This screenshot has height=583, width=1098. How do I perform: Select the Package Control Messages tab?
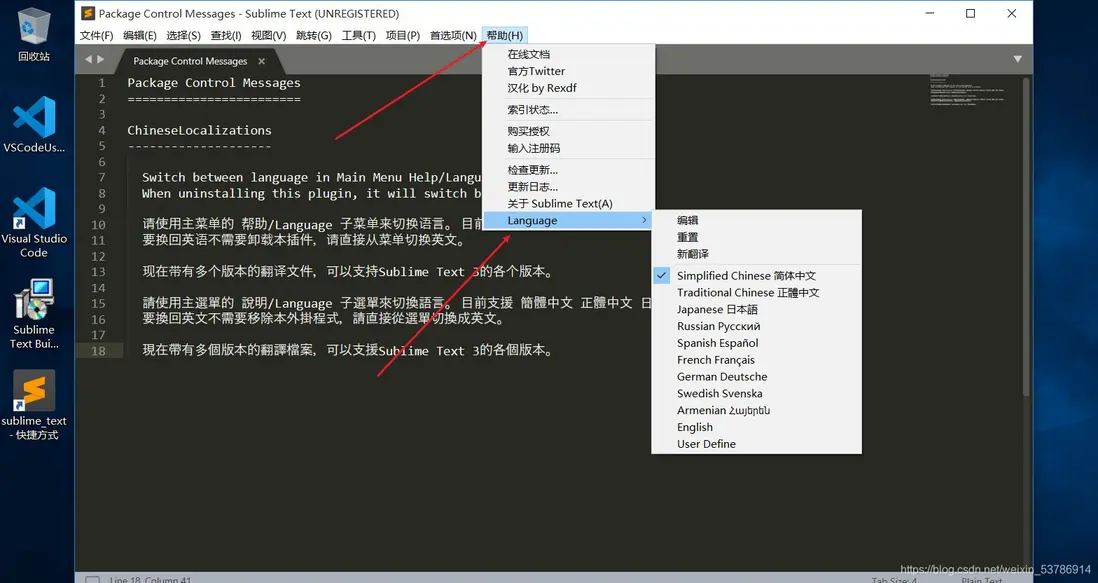[x=190, y=61]
